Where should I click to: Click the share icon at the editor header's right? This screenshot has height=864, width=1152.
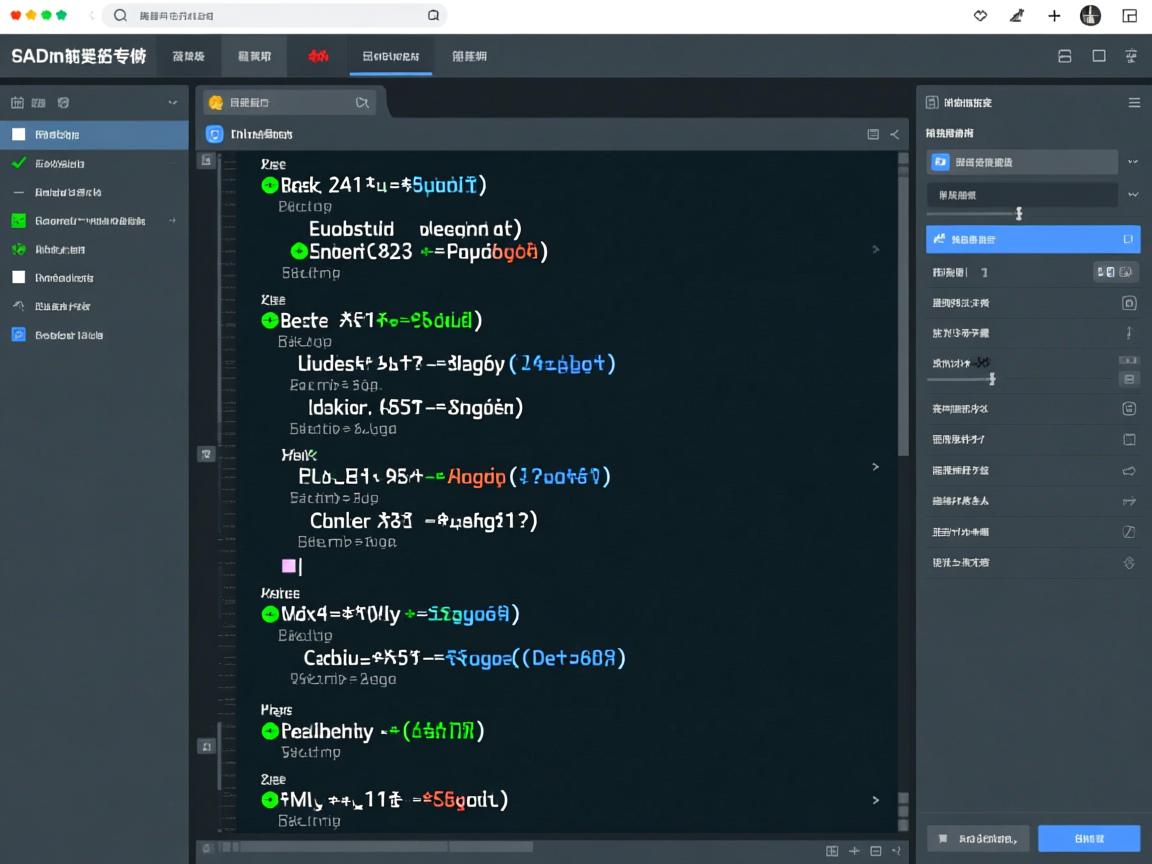pos(895,134)
